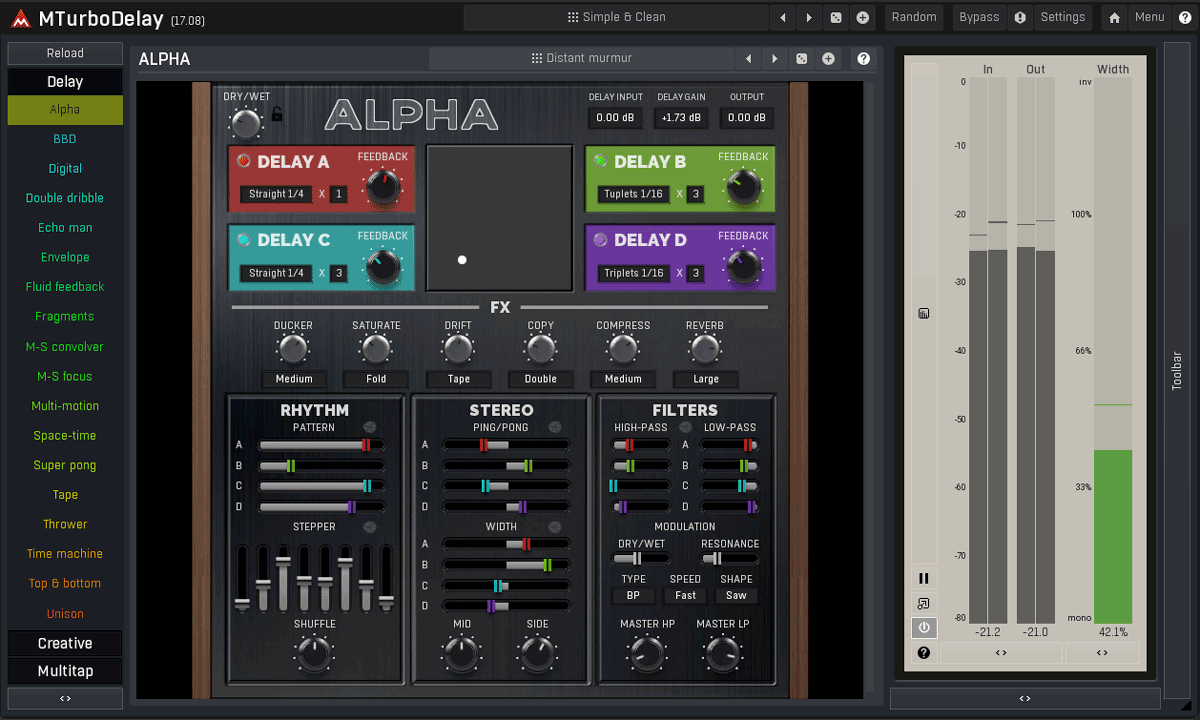Click the Delay Gain +1.73 dB field

[681, 118]
